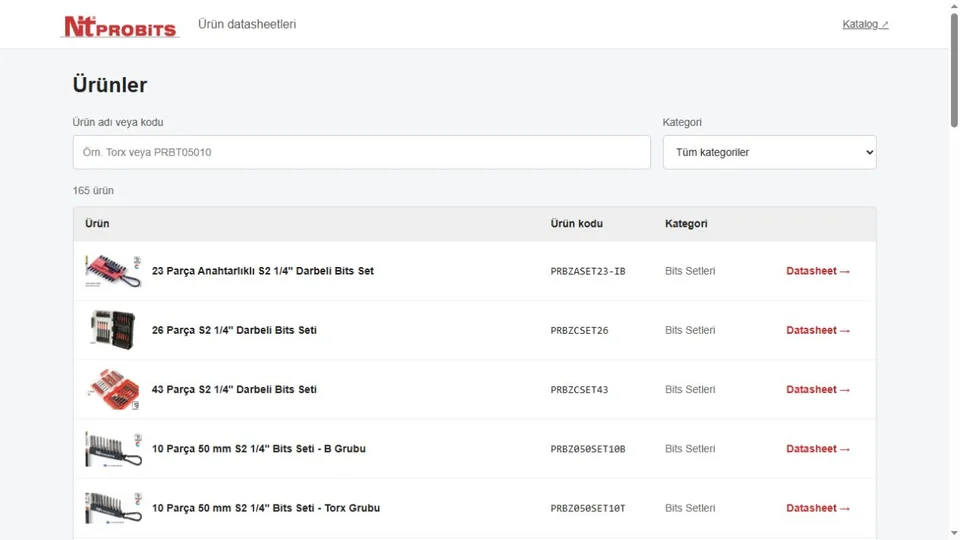Select product name 43 Parça S2 1/4" Darbeli Bits Seti
The height and width of the screenshot is (540, 960).
click(x=234, y=389)
